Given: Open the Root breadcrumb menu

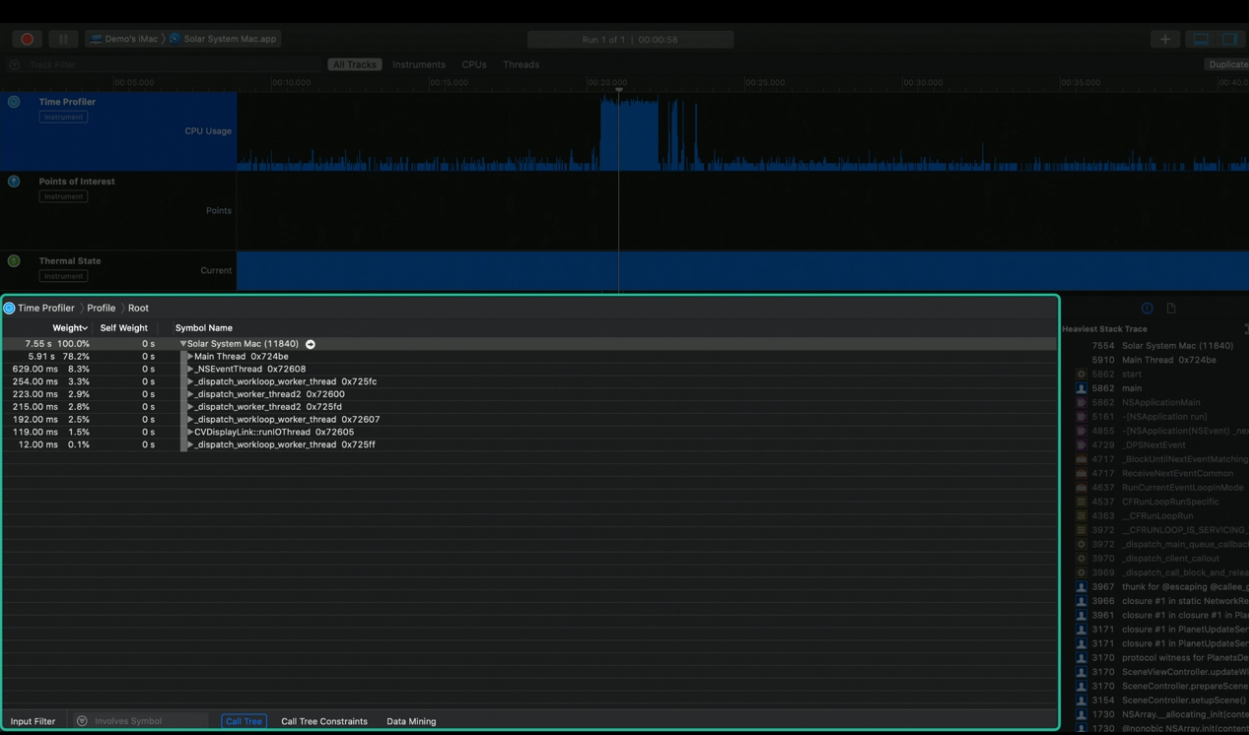Looking at the screenshot, I should click(138, 308).
